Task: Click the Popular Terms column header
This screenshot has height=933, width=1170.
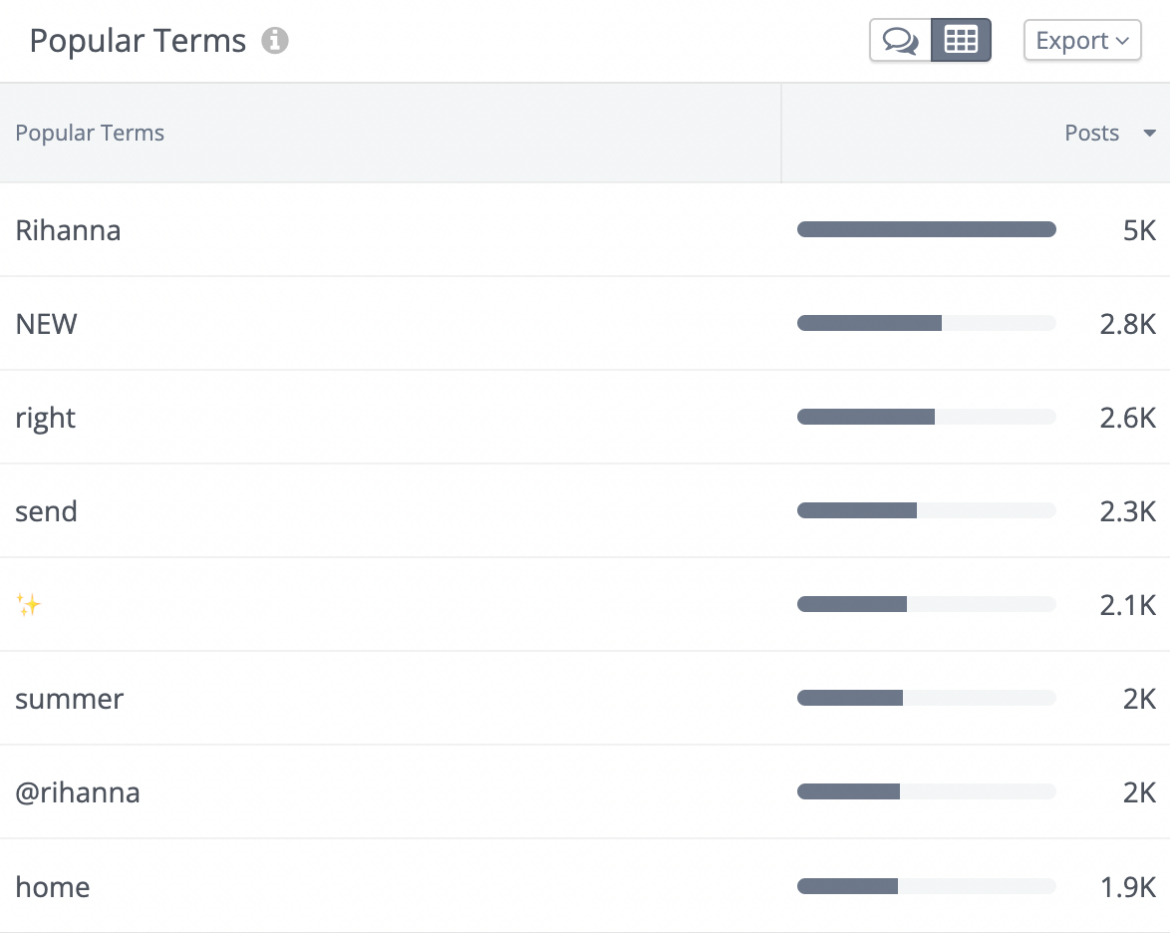Action: tap(89, 133)
